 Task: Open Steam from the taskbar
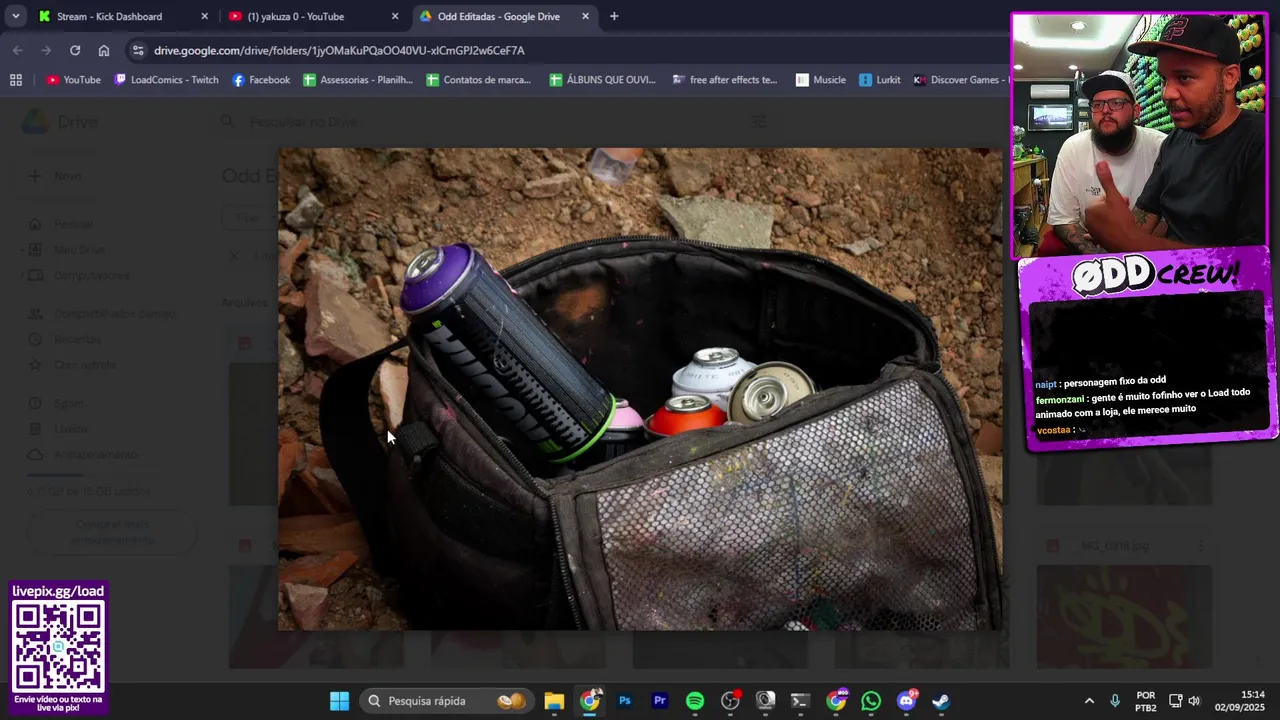point(941,701)
